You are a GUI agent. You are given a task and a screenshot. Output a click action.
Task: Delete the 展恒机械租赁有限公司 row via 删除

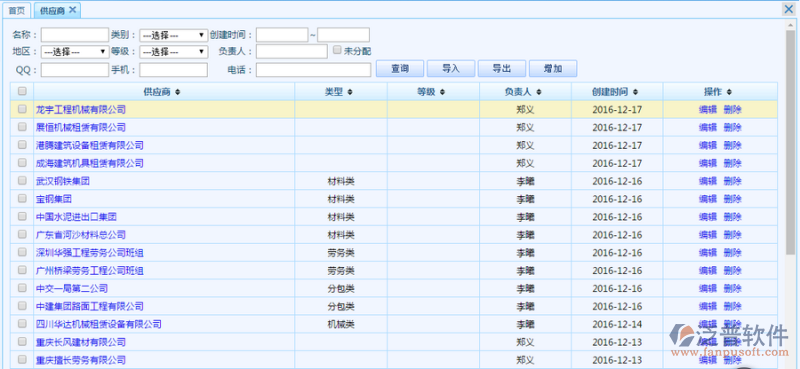732,128
